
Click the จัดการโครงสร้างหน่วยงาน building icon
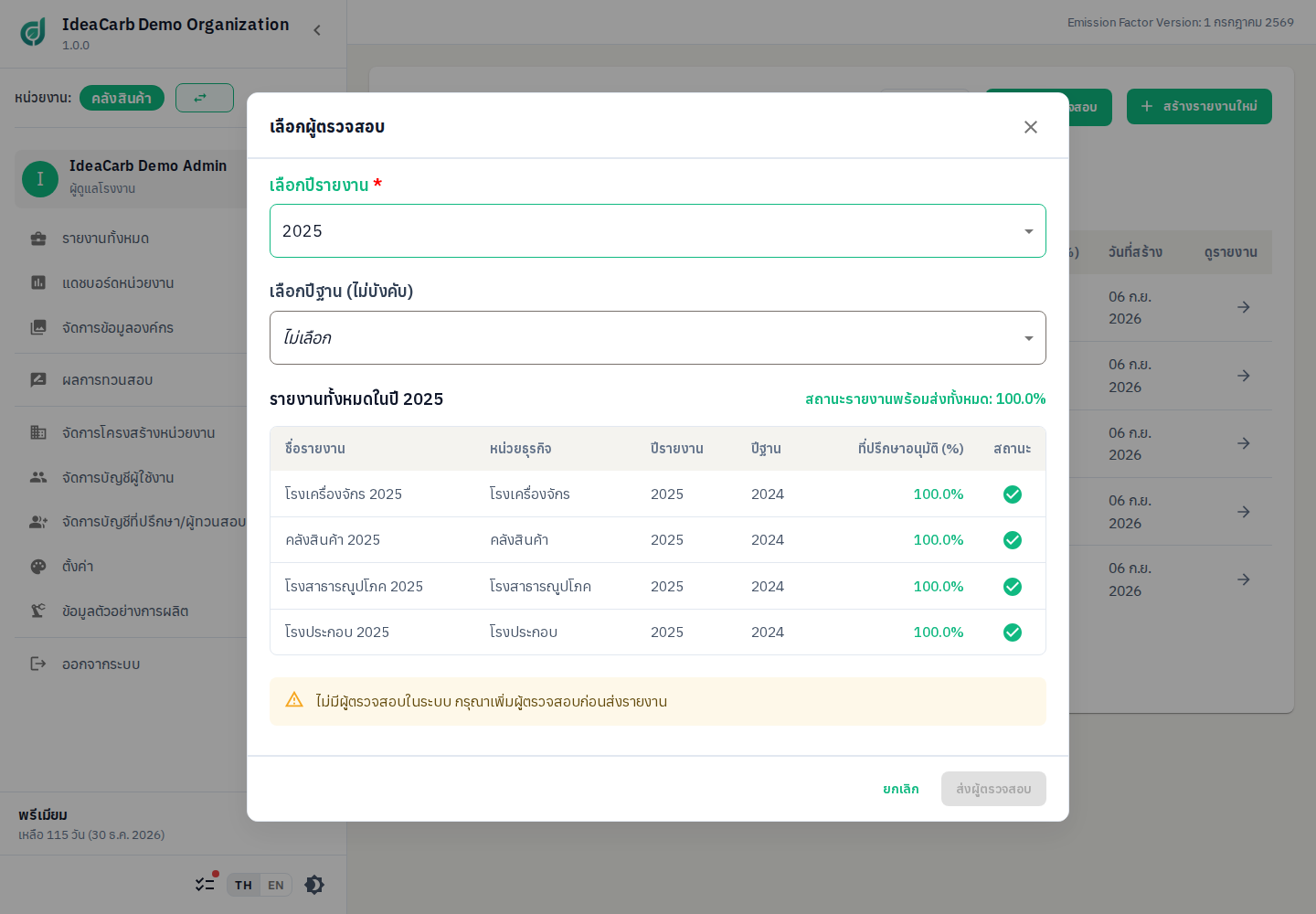38,432
